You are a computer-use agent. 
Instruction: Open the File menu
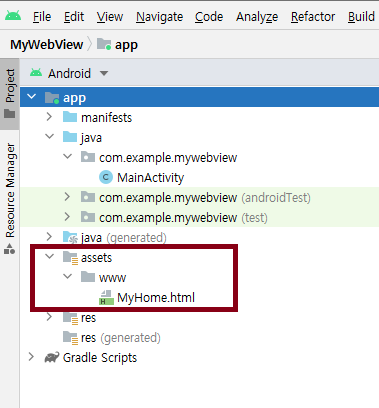point(42,16)
